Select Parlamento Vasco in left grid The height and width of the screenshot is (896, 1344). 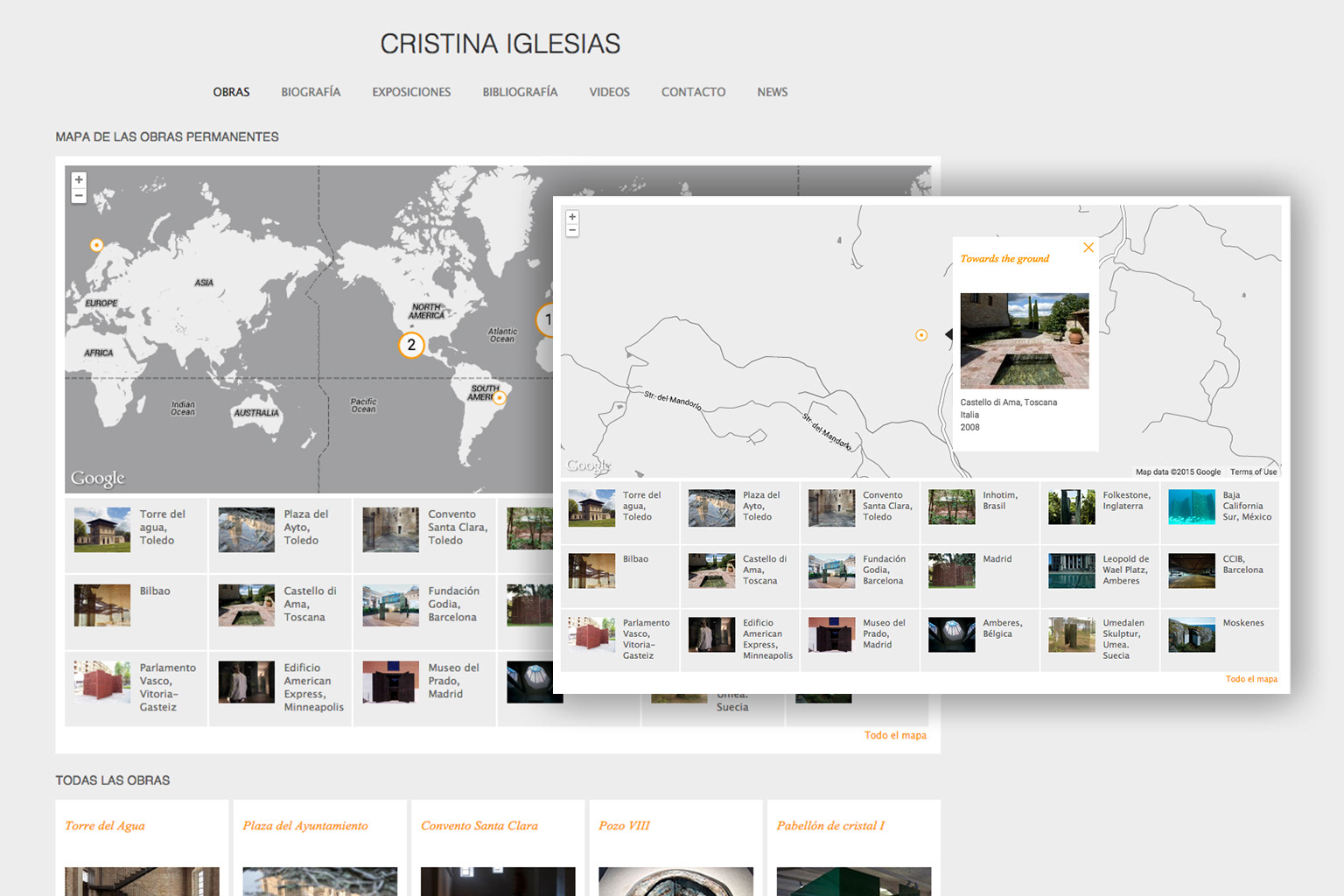(x=136, y=689)
